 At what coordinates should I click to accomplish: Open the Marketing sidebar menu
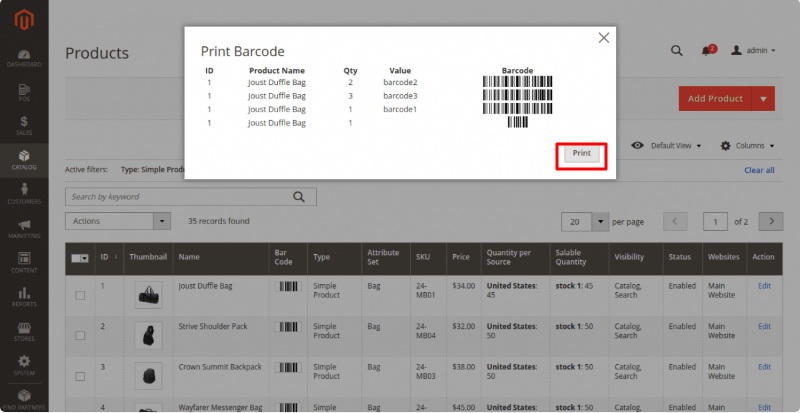pyautogui.click(x=24, y=229)
